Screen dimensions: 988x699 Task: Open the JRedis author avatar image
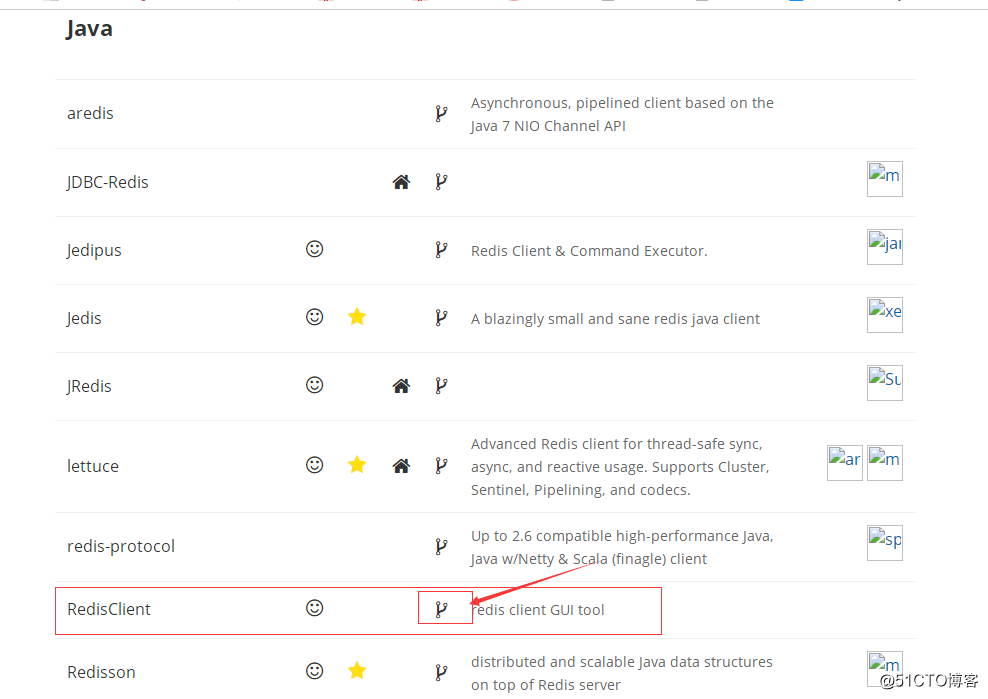coord(885,383)
